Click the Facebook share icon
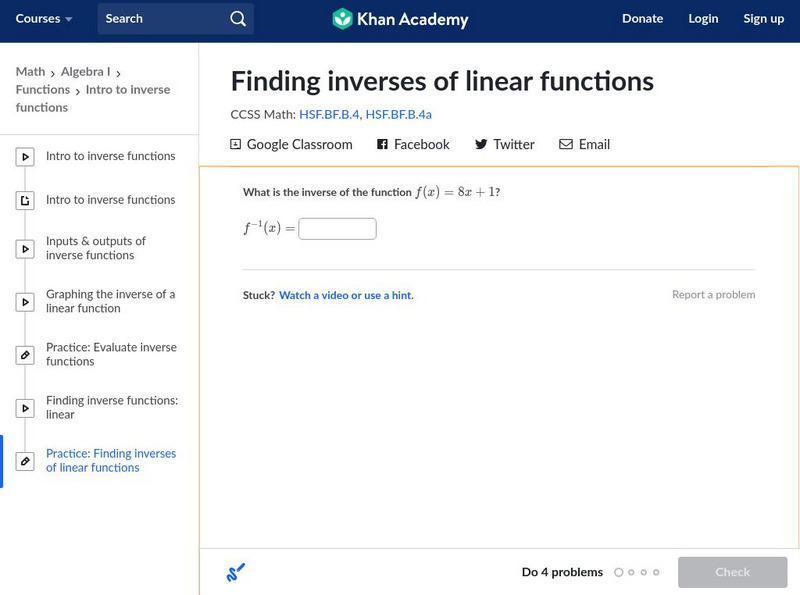 click(382, 145)
